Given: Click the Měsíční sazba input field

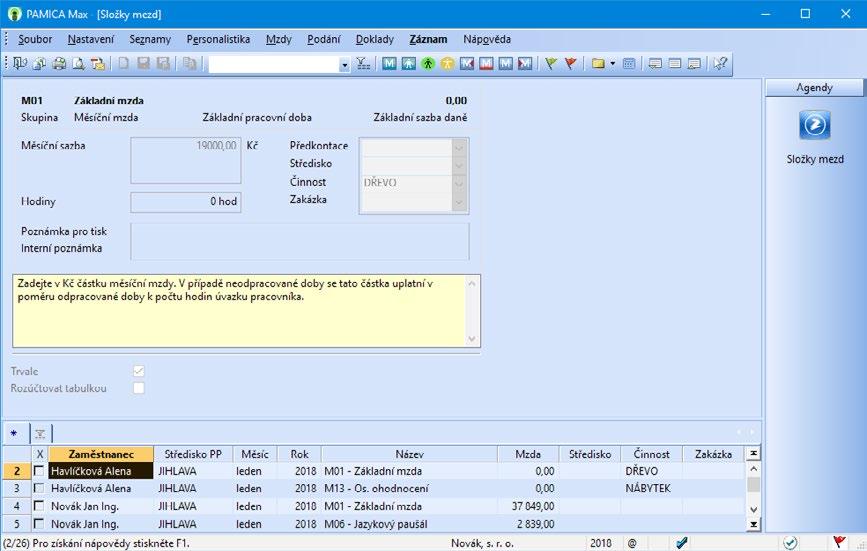Looking at the screenshot, I should [186, 160].
